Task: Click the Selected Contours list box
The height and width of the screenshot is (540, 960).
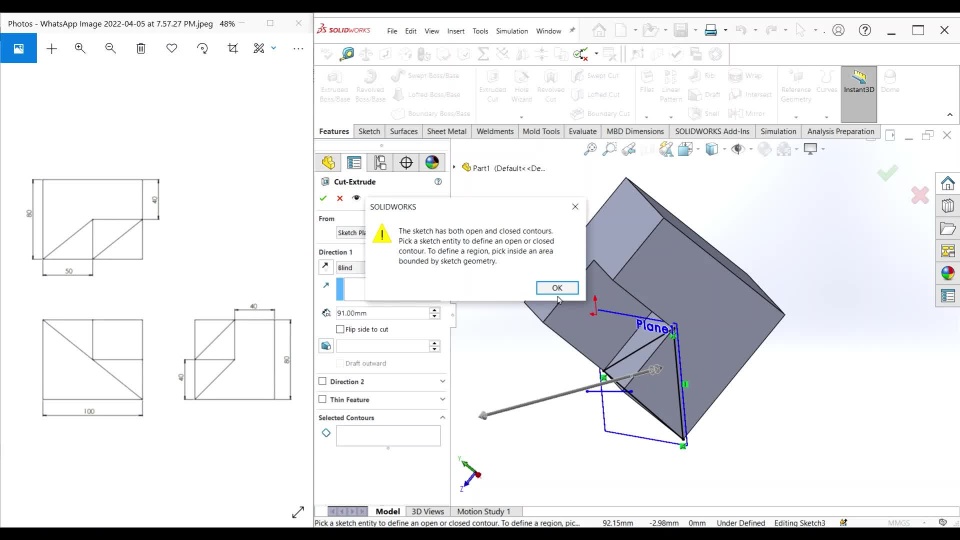Action: coord(388,436)
